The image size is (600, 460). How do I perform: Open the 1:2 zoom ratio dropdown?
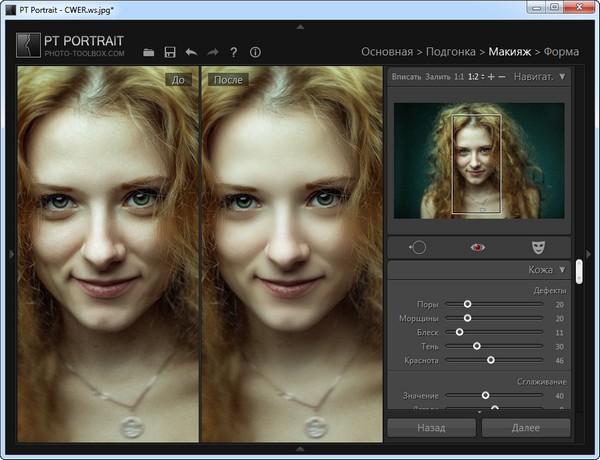pos(475,76)
